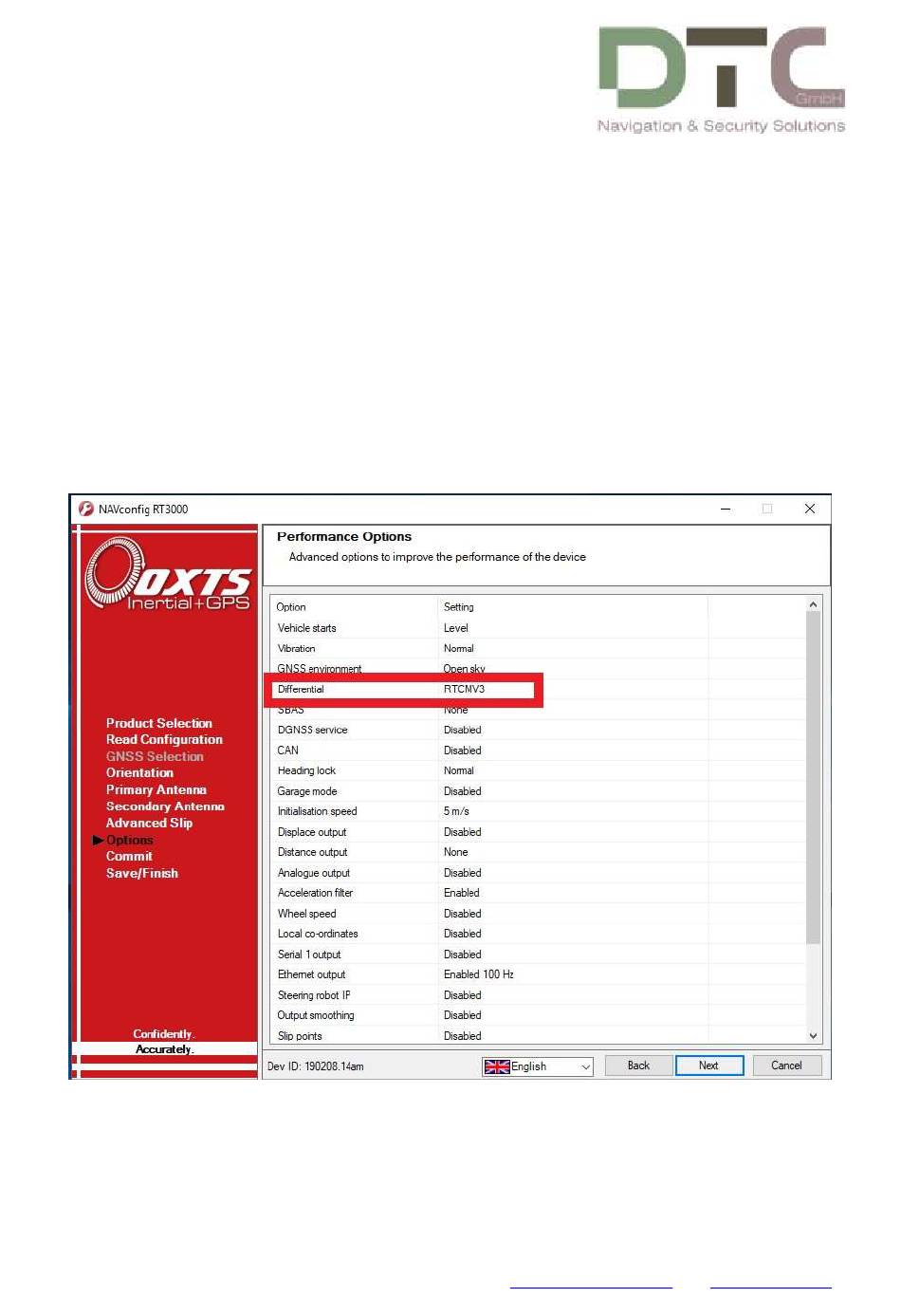
Task: Select the Options step in sidebar
Action: [x=129, y=840]
